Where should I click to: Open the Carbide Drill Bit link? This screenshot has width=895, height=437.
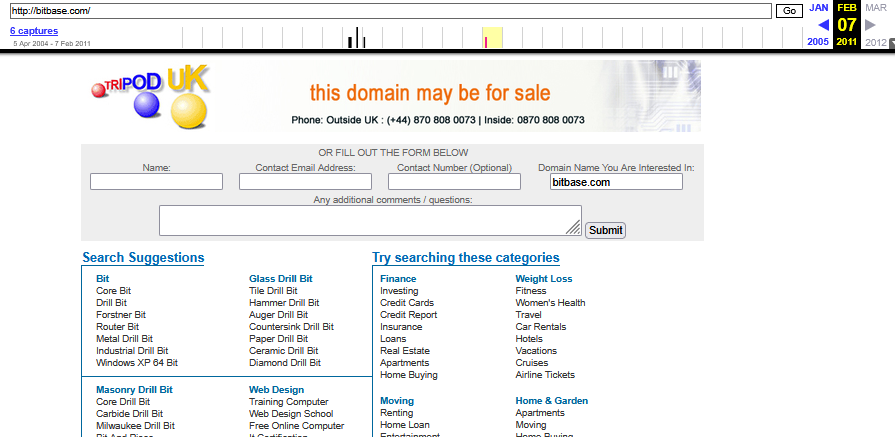click(x=130, y=414)
